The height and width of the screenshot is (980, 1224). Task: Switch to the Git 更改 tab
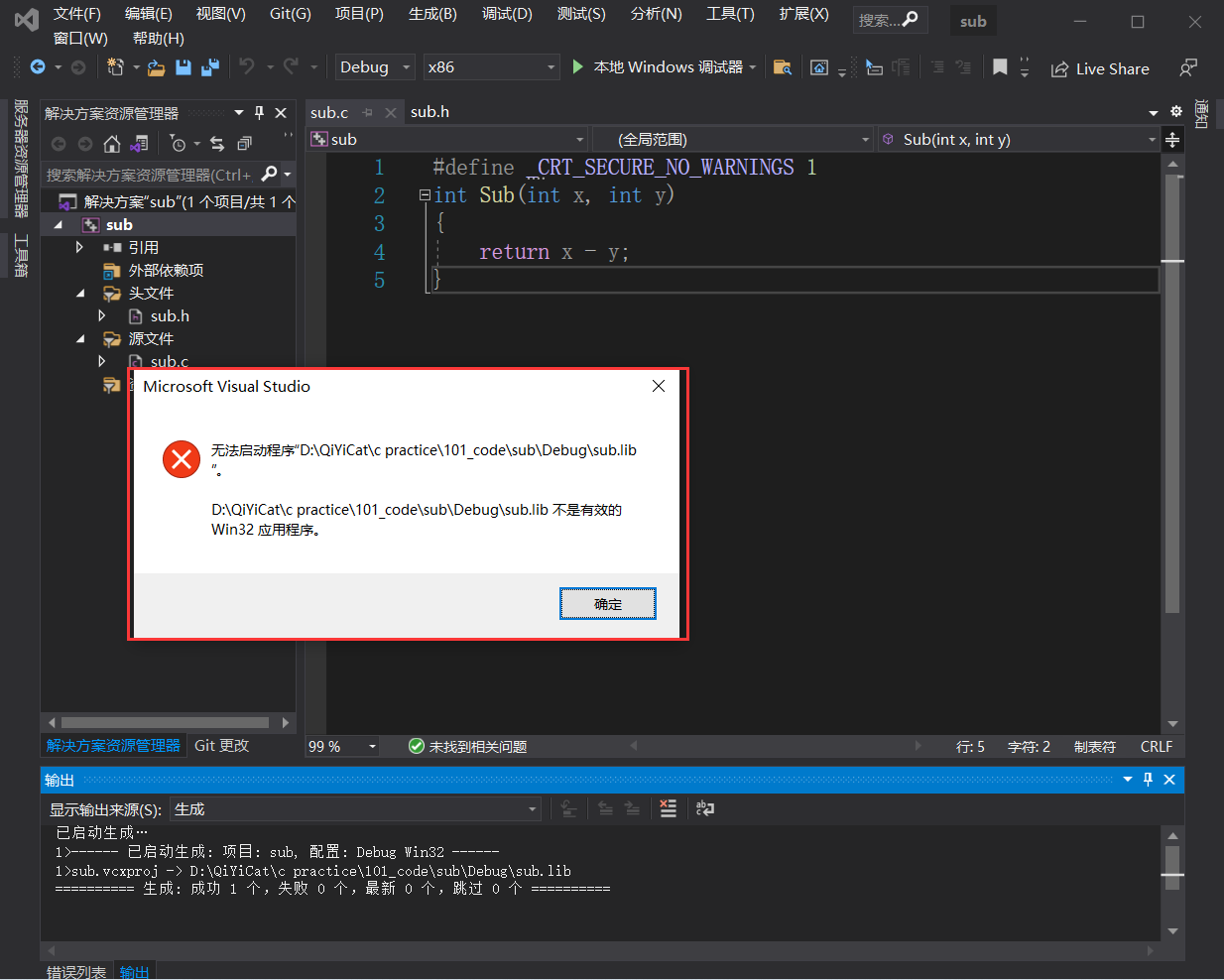click(222, 745)
